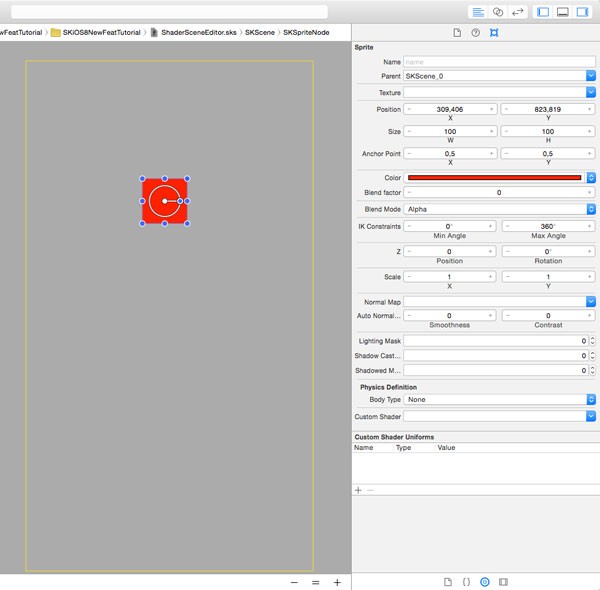Click the sprite's top-left resize handle
This screenshot has width=600, height=590.
pyautogui.click(x=142, y=179)
